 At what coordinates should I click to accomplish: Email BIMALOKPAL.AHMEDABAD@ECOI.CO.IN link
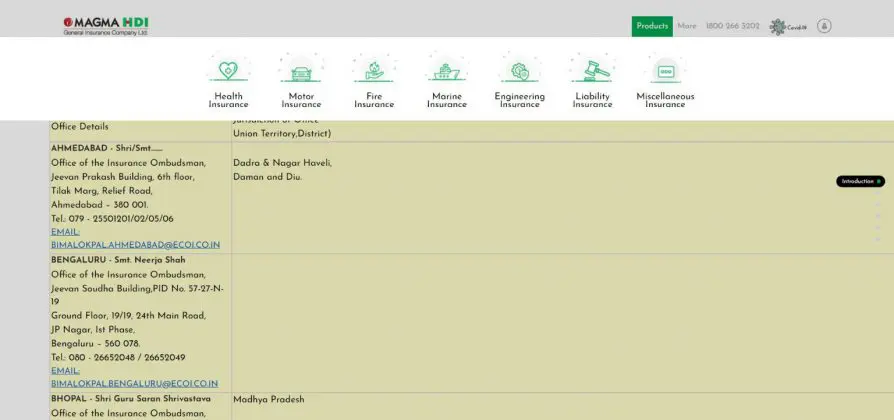pos(135,245)
